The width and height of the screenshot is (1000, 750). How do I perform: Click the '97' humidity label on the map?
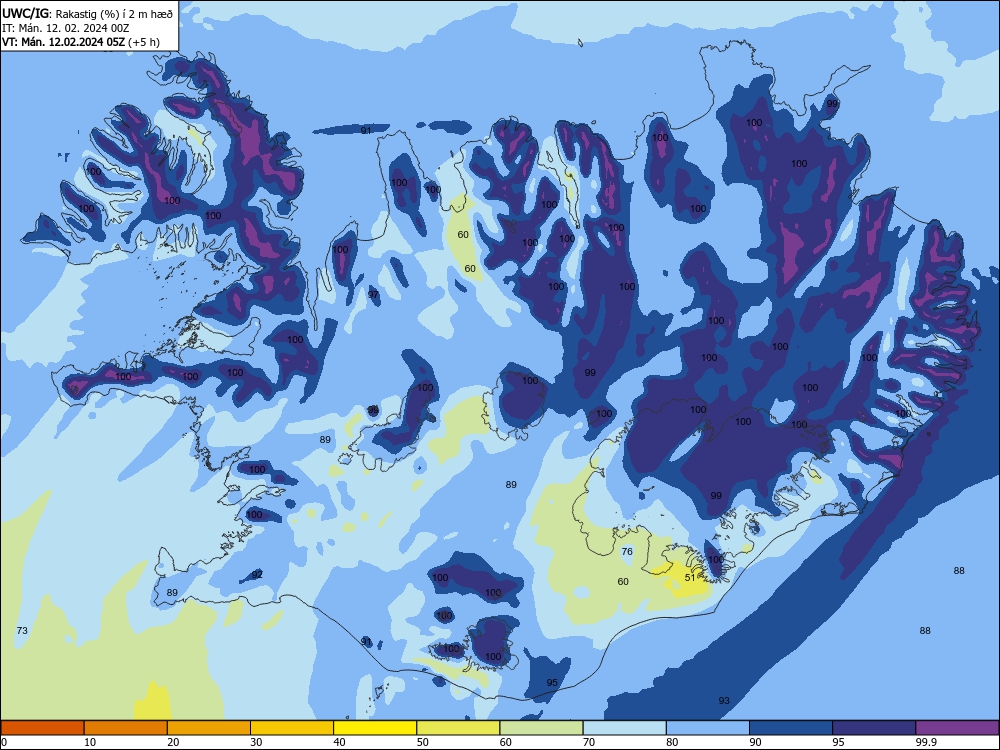click(373, 295)
